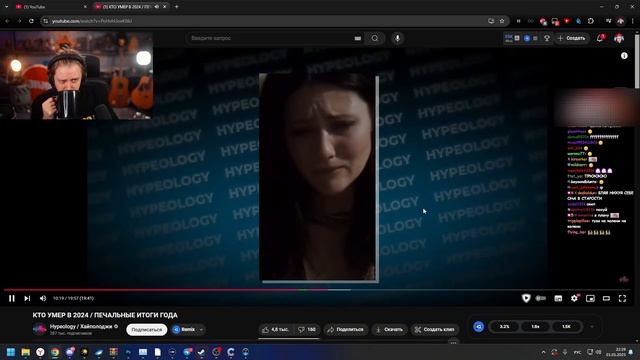
Task: Expand the Remix dropdown arrow
Action: [201, 329]
